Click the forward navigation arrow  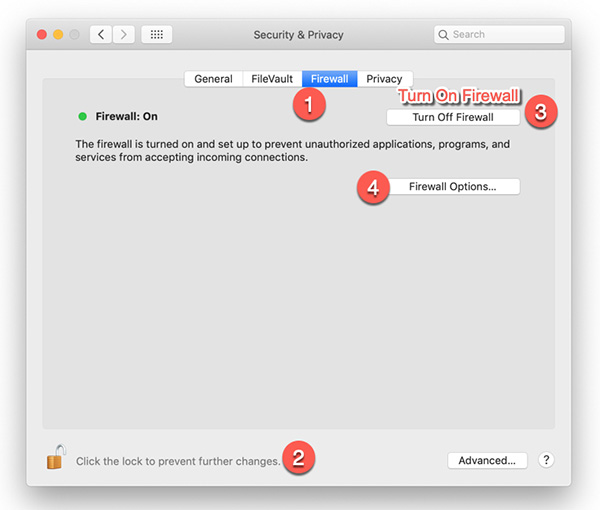[124, 35]
